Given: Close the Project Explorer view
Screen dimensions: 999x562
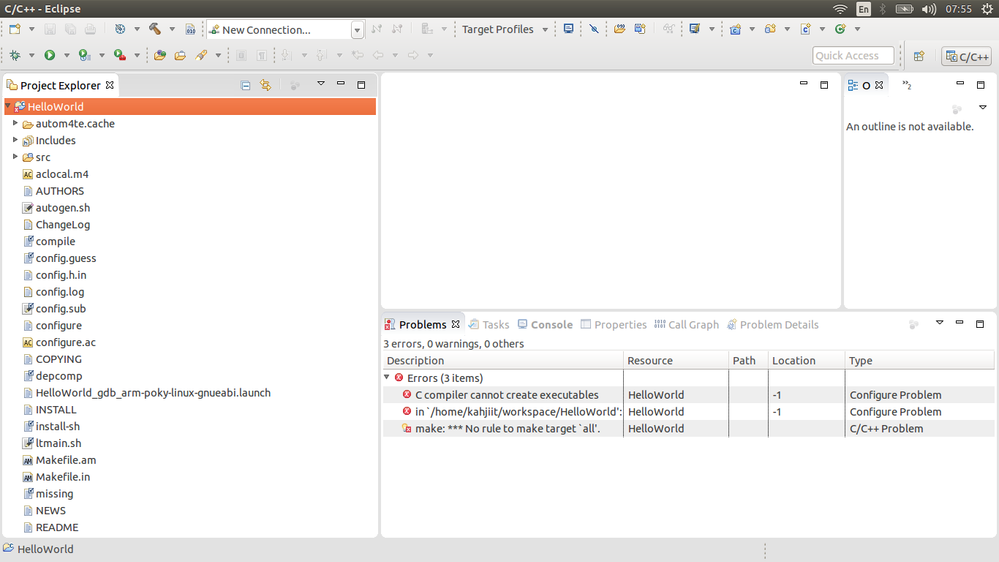Looking at the screenshot, I should pos(110,85).
